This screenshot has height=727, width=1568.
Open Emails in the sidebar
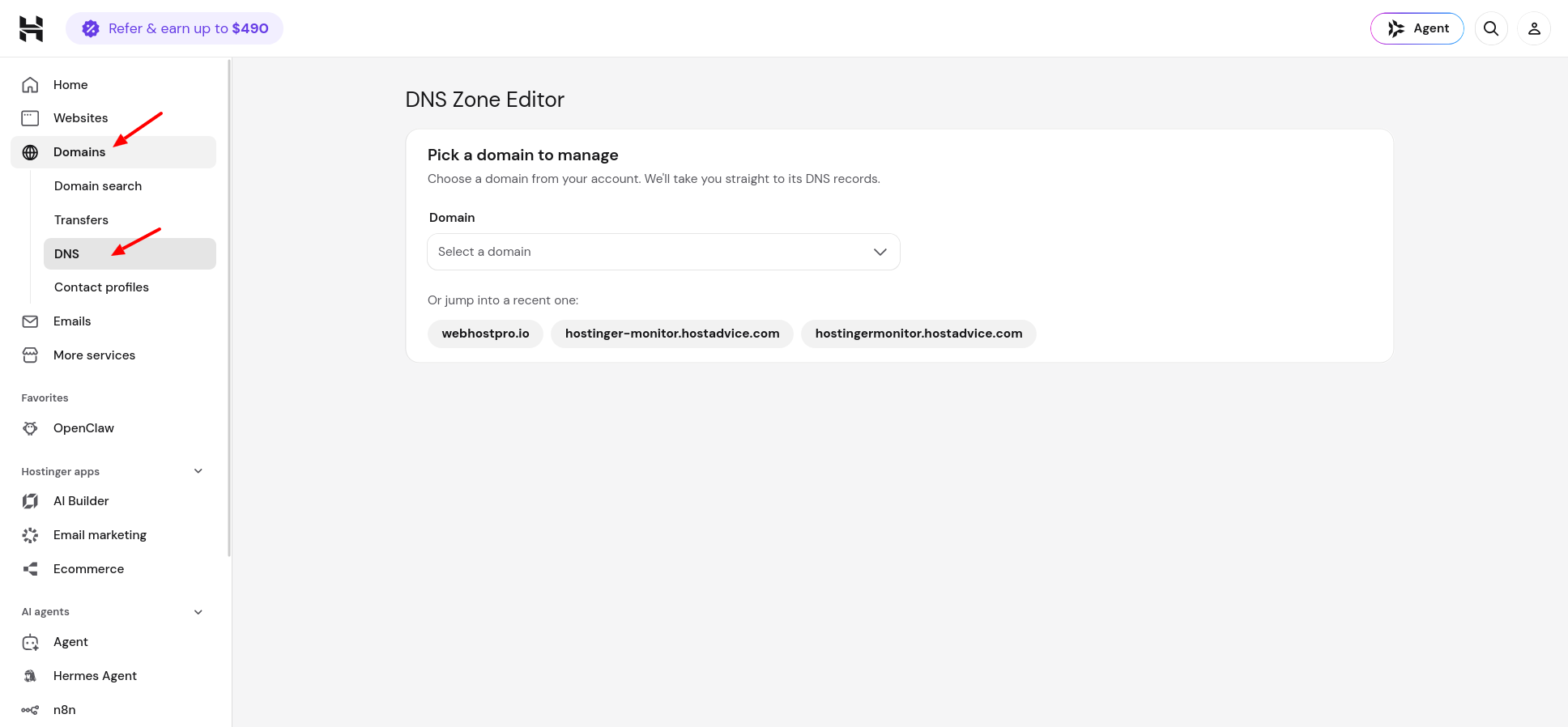click(x=113, y=321)
